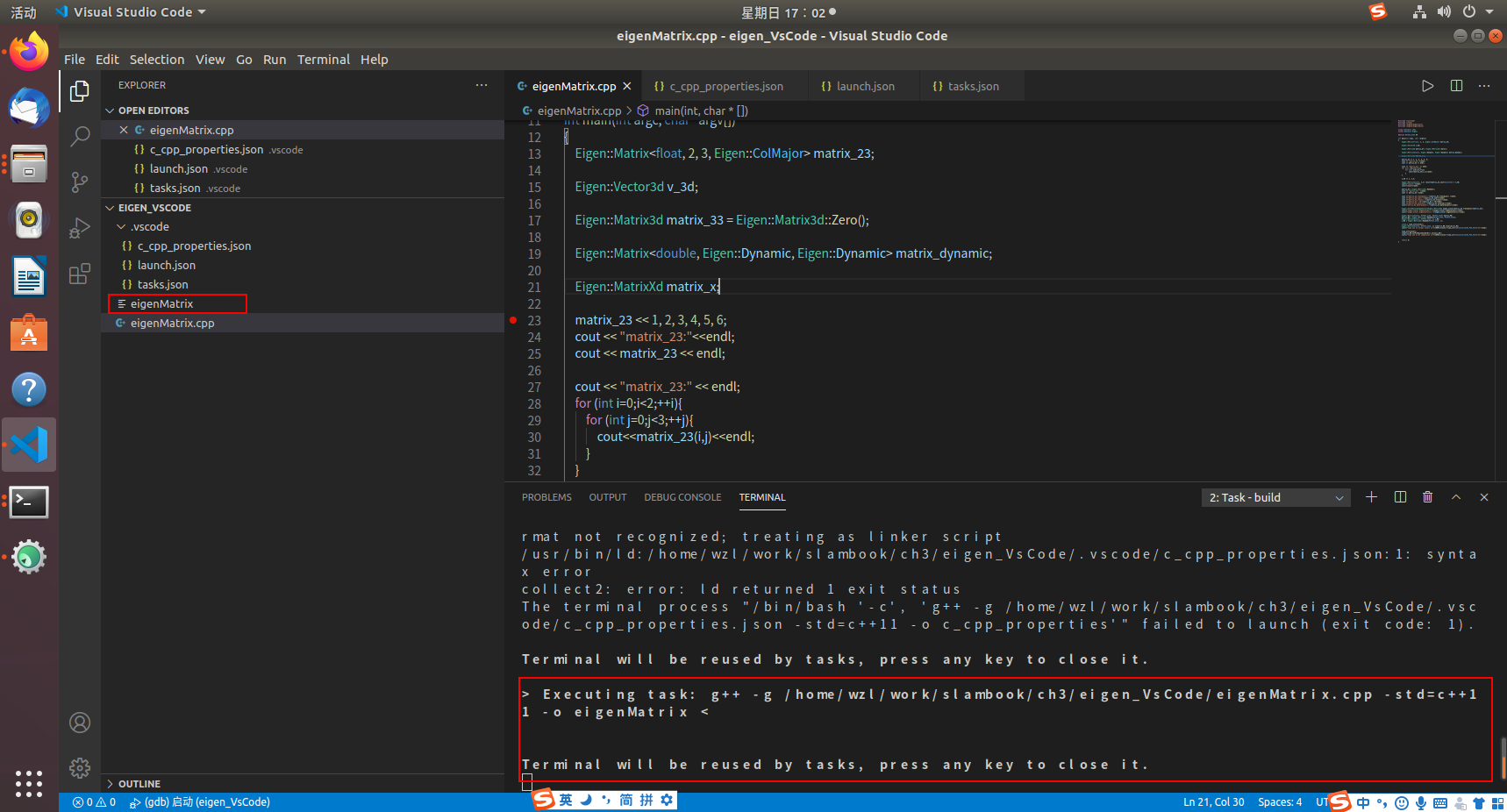
Task: Switch to c_cpp_properties.json editor tab
Action: click(x=726, y=86)
